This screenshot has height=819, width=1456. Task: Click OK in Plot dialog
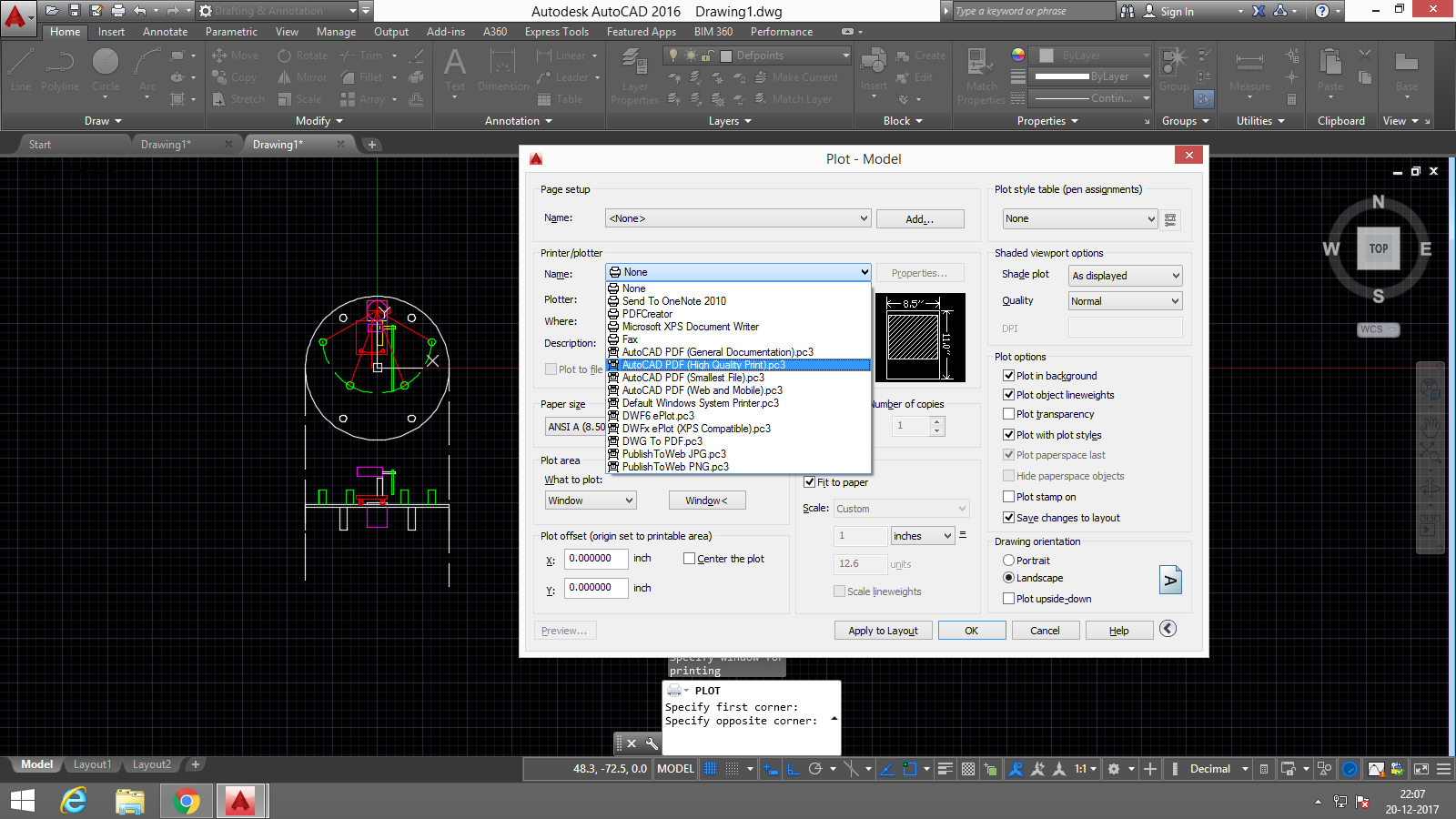[972, 631]
